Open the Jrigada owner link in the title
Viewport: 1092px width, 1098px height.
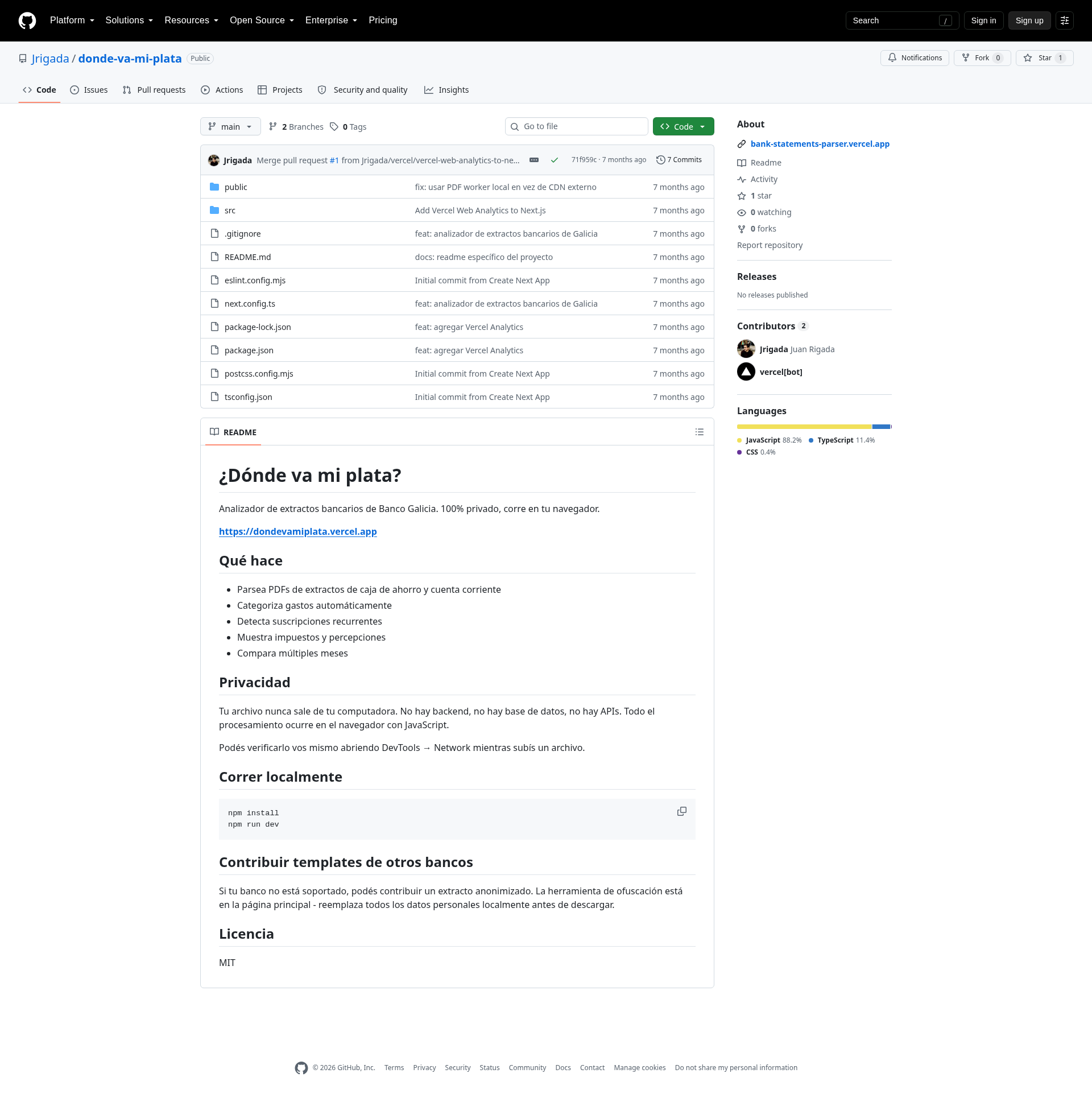(51, 59)
